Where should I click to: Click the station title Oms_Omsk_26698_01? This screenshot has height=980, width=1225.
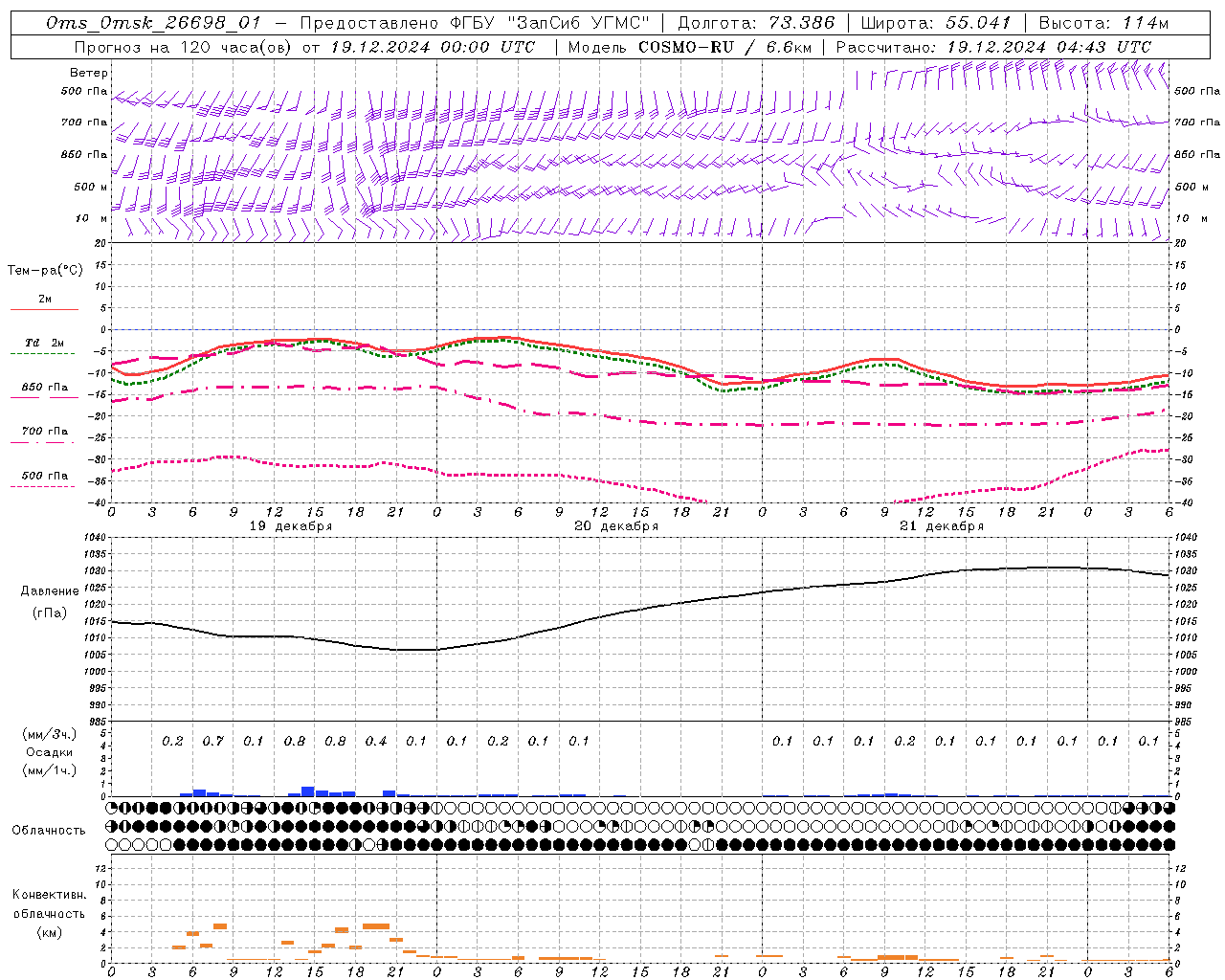(x=152, y=23)
